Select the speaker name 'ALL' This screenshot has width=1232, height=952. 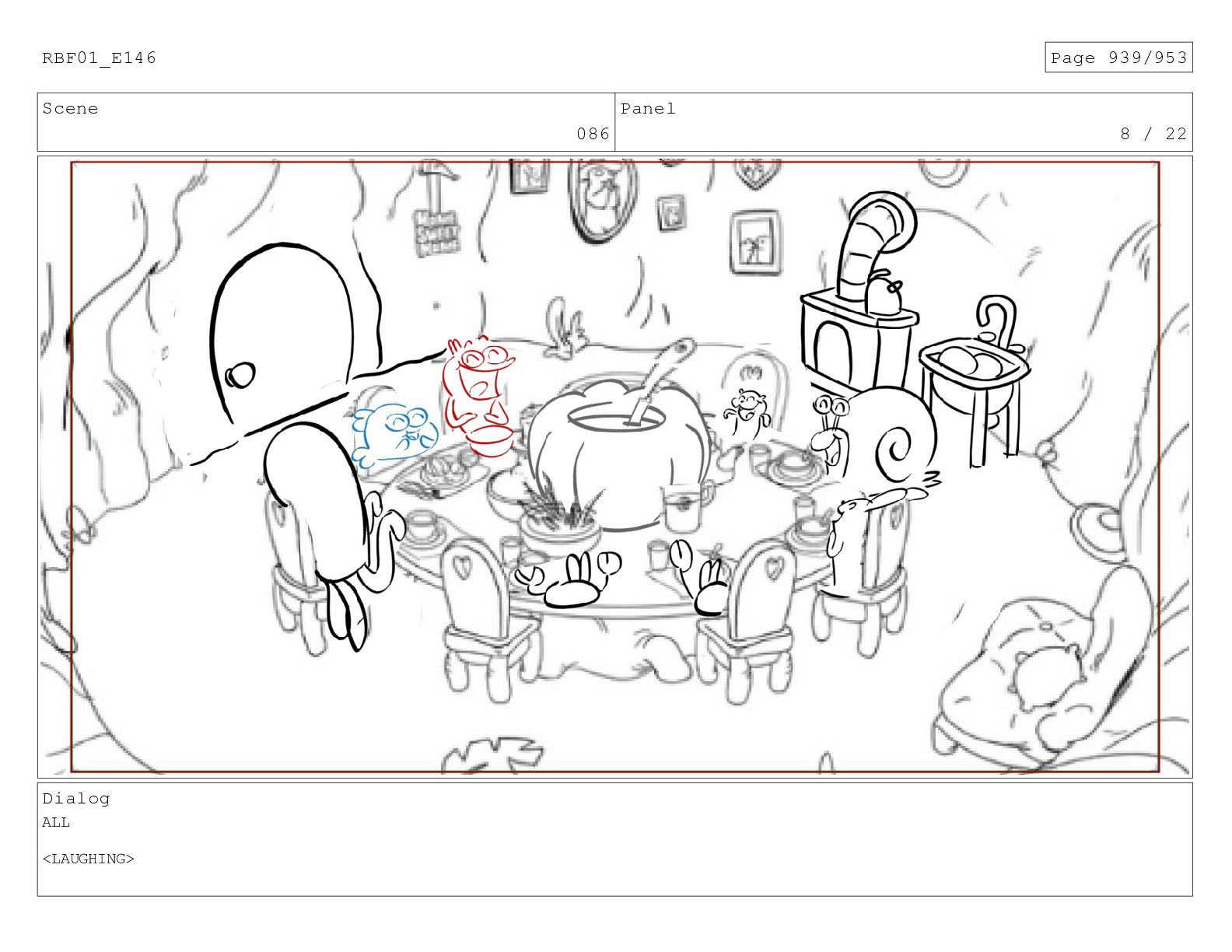pos(56,822)
